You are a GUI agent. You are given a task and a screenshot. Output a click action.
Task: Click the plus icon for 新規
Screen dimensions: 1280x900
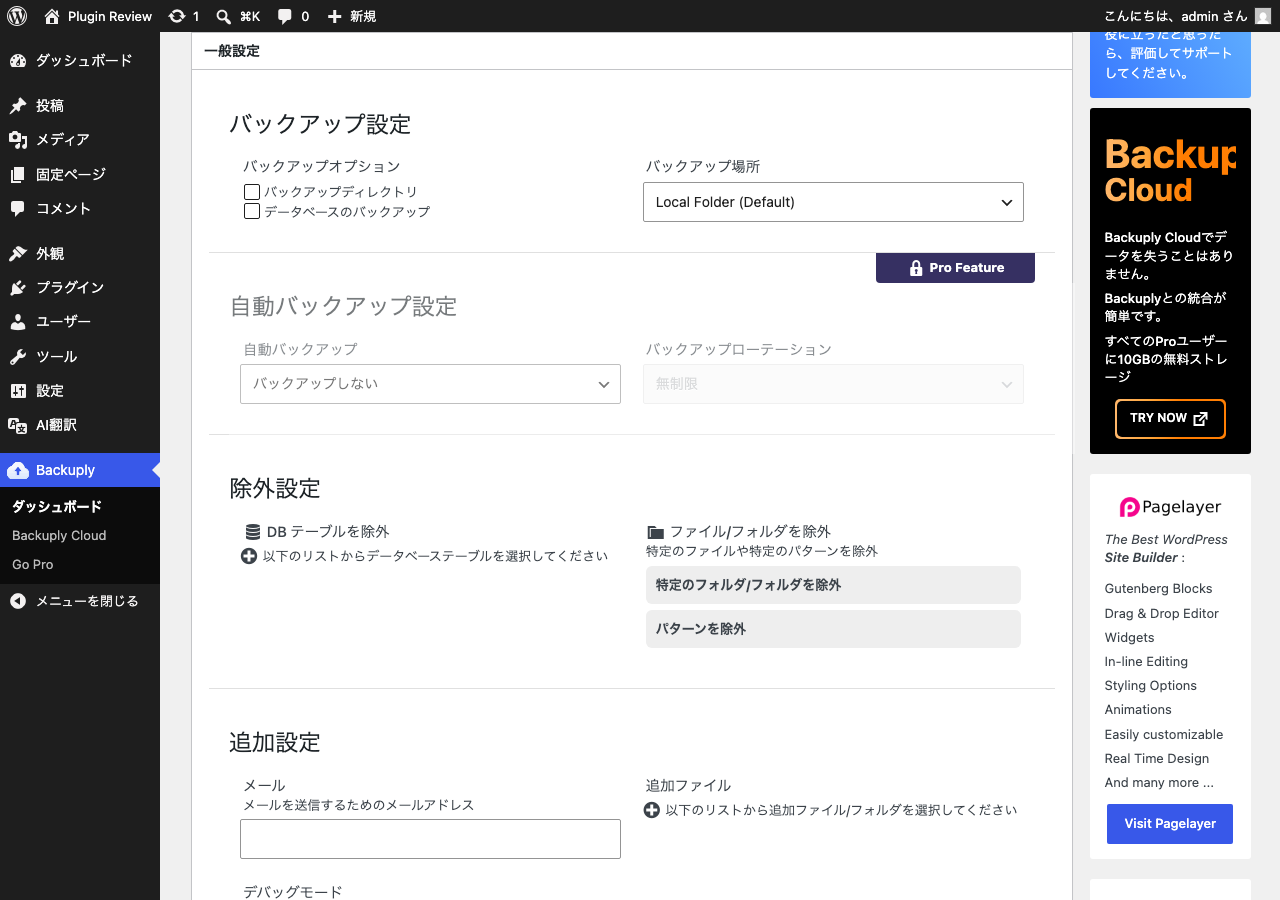[x=334, y=16]
